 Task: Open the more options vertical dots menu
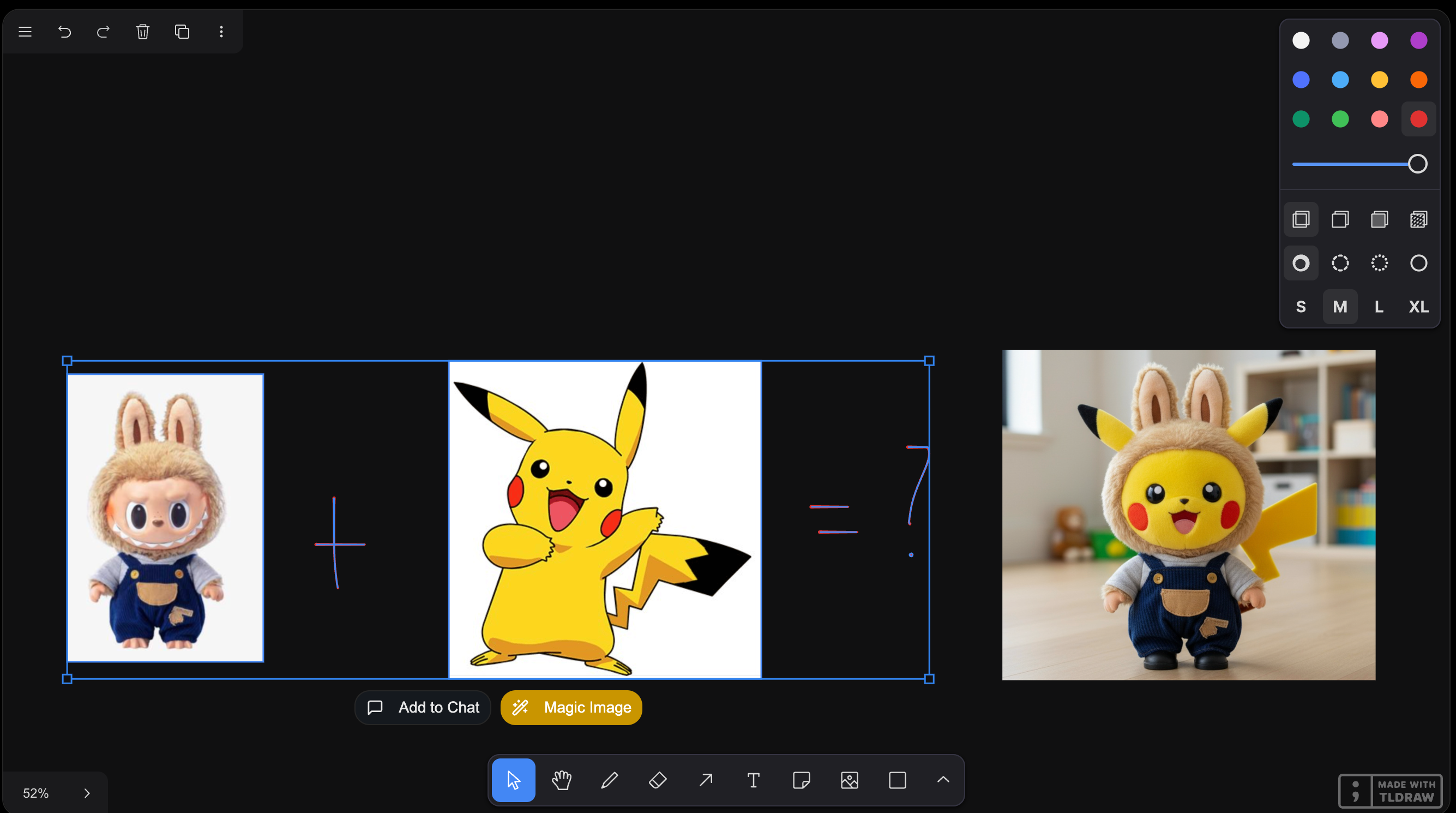click(x=221, y=32)
